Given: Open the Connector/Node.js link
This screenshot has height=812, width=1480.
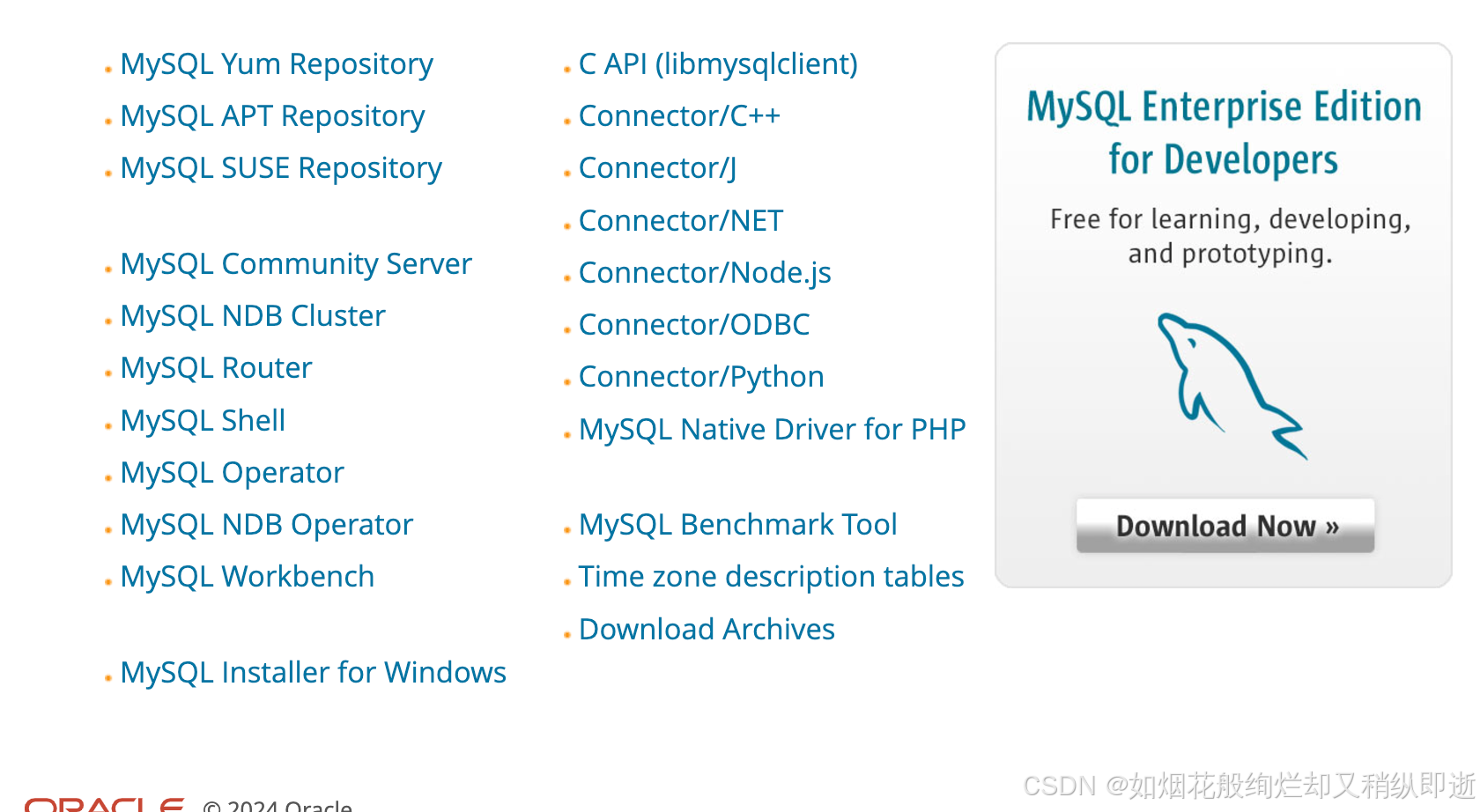Looking at the screenshot, I should coord(705,273).
